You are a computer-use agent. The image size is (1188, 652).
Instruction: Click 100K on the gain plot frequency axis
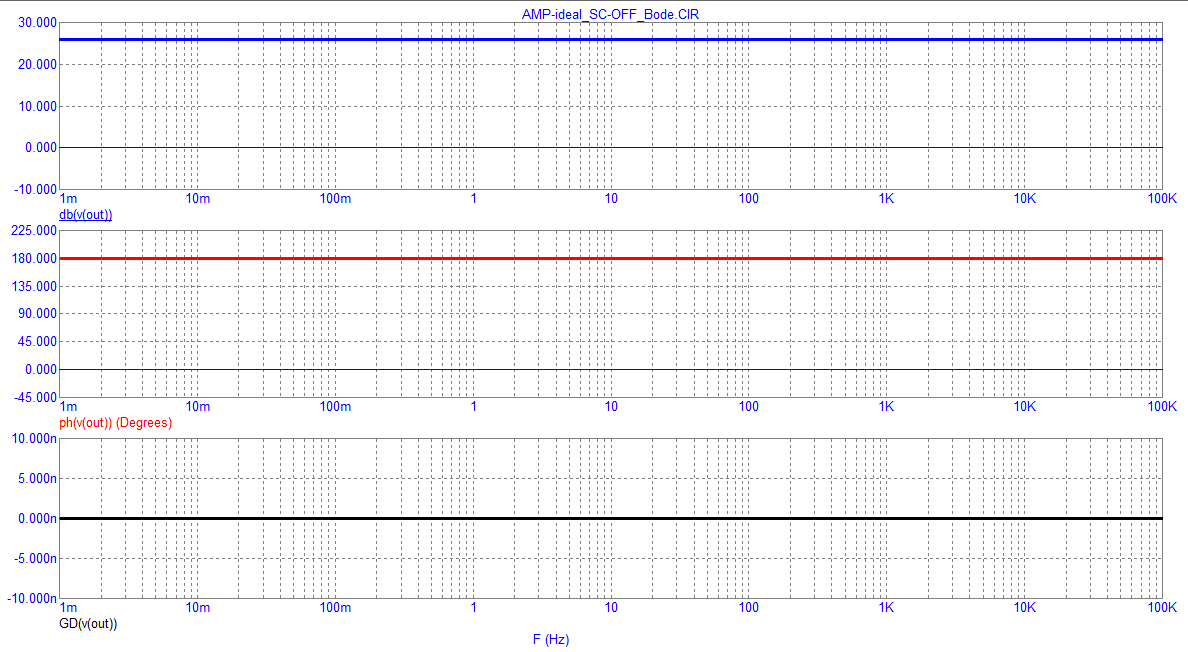pos(1162,198)
